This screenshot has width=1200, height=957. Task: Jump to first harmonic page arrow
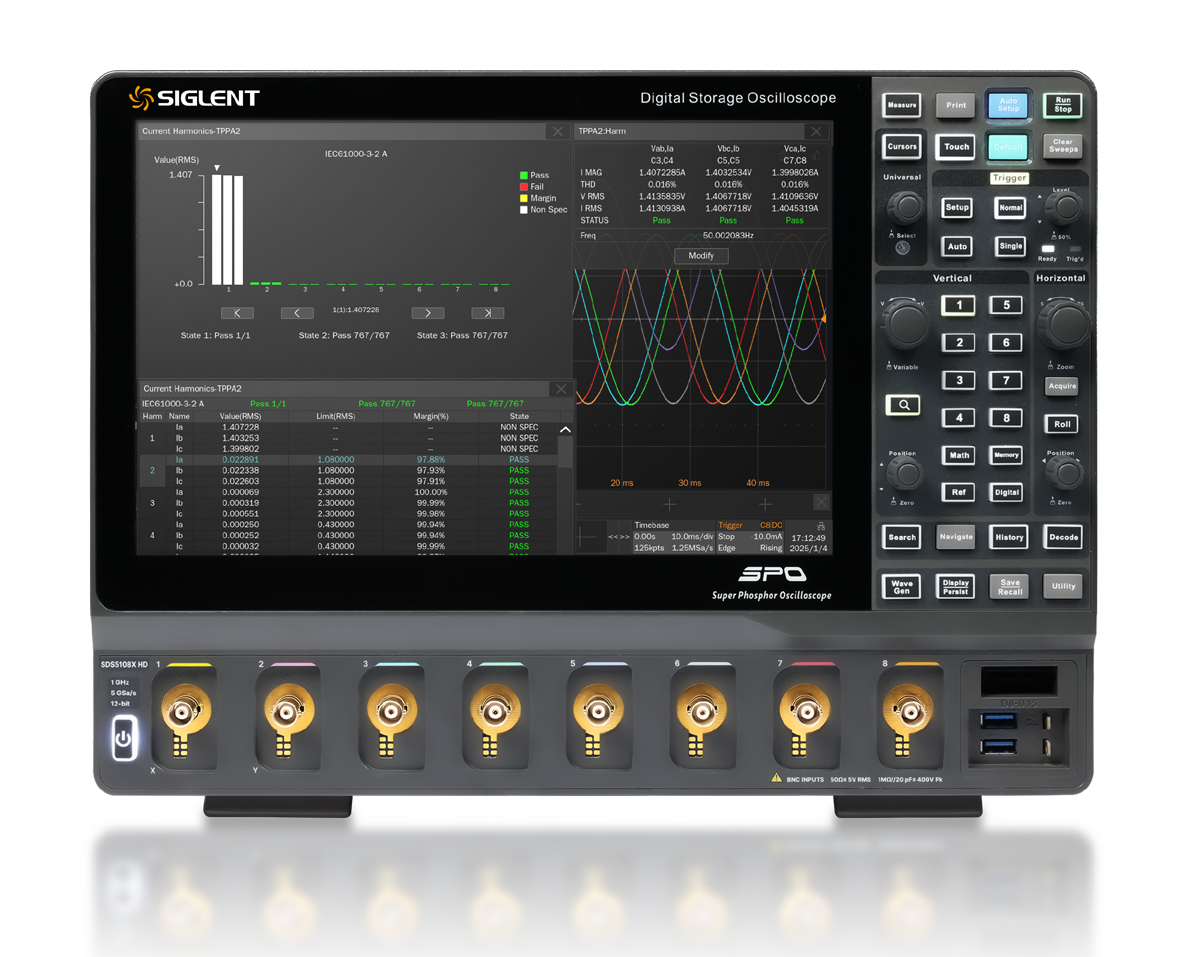(237, 313)
